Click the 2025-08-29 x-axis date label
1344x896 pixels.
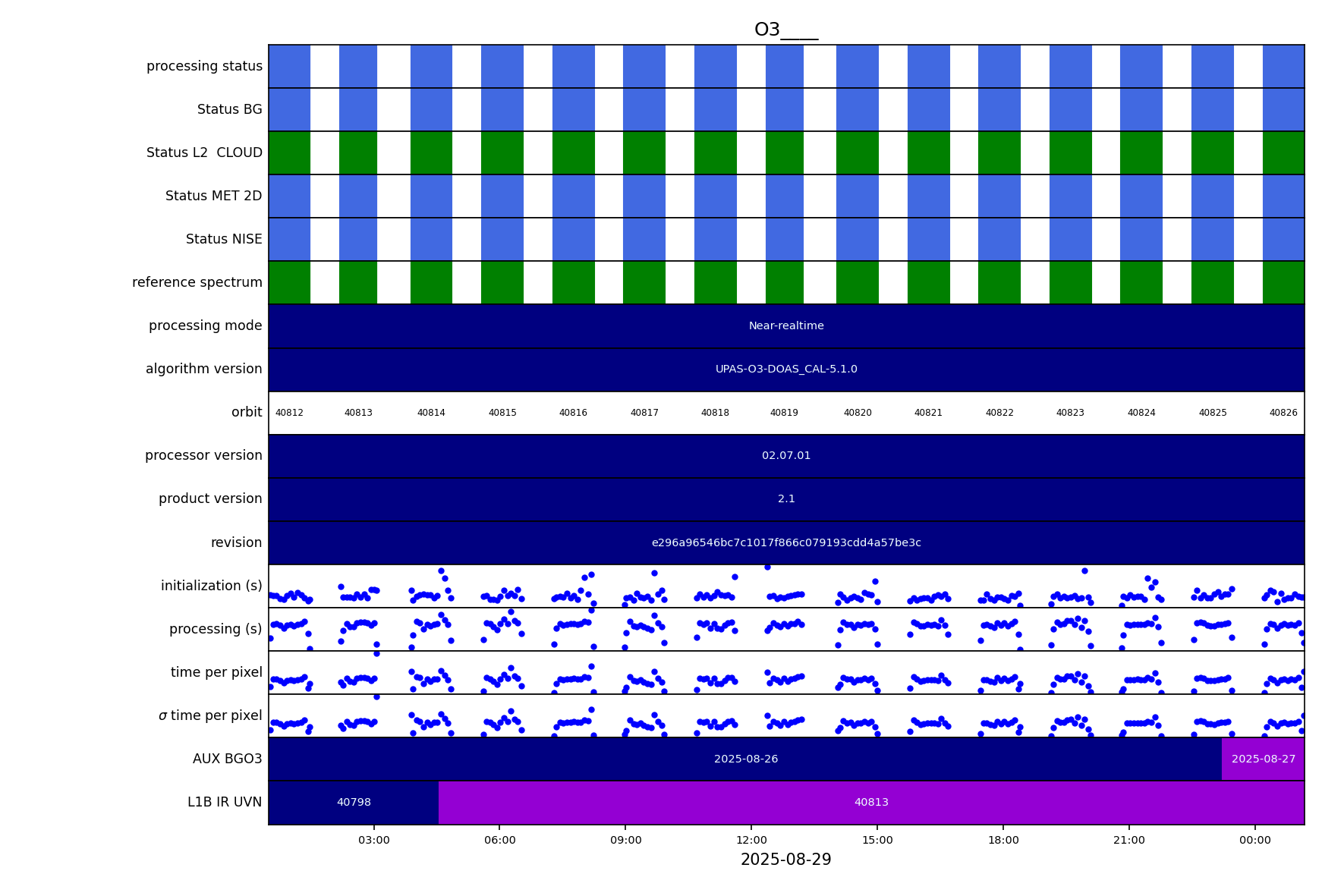(x=785, y=860)
